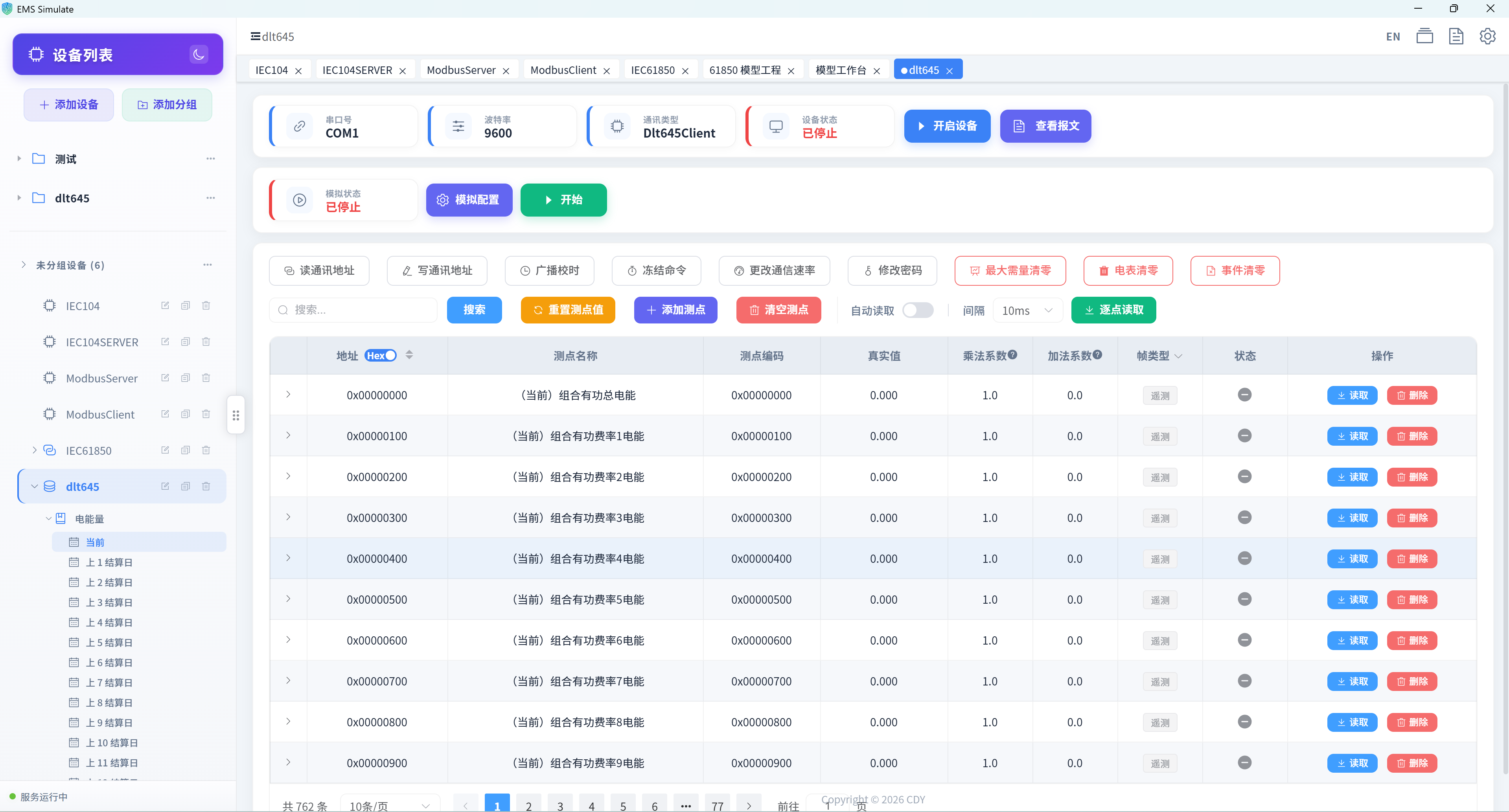Click the 开启设备 button
1509x812 pixels.
[947, 126]
